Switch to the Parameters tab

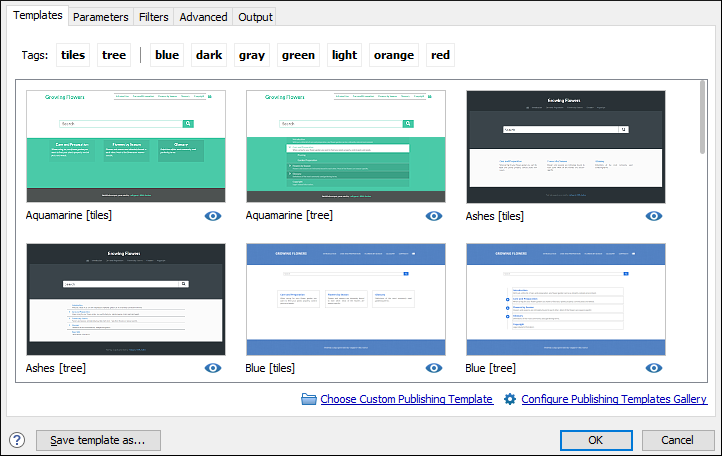coord(100,17)
